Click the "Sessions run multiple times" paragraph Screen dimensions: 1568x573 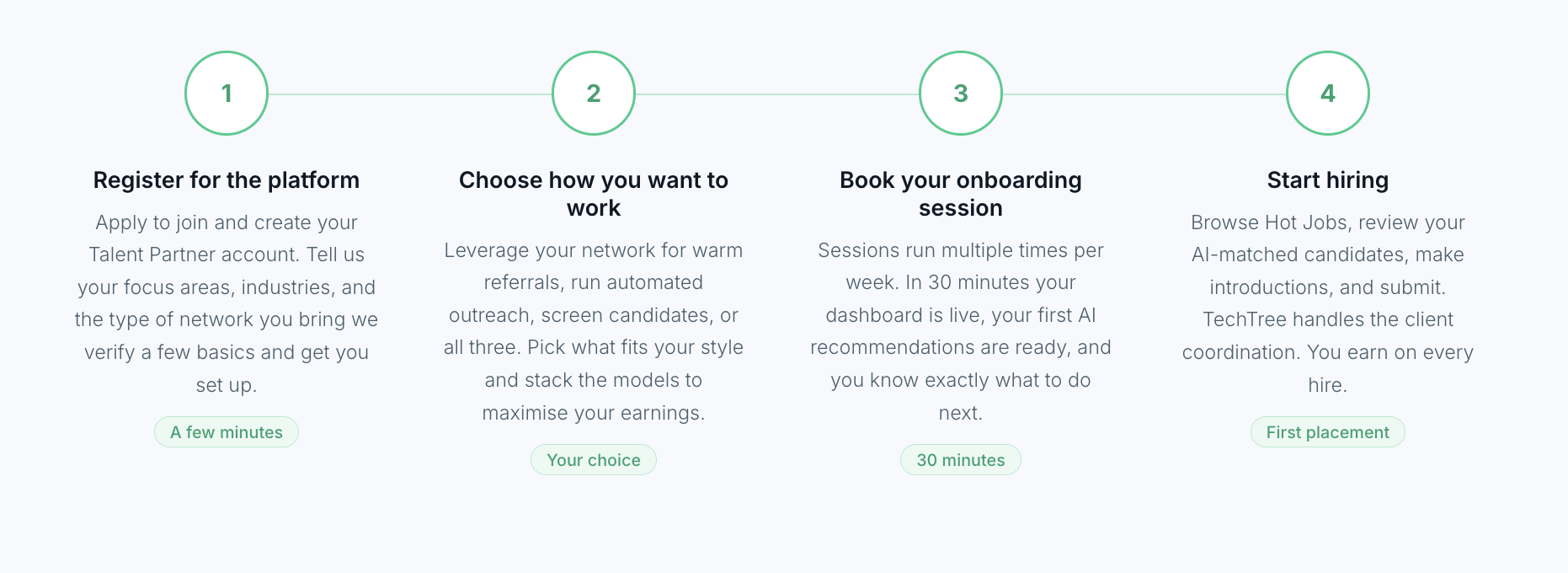961,331
